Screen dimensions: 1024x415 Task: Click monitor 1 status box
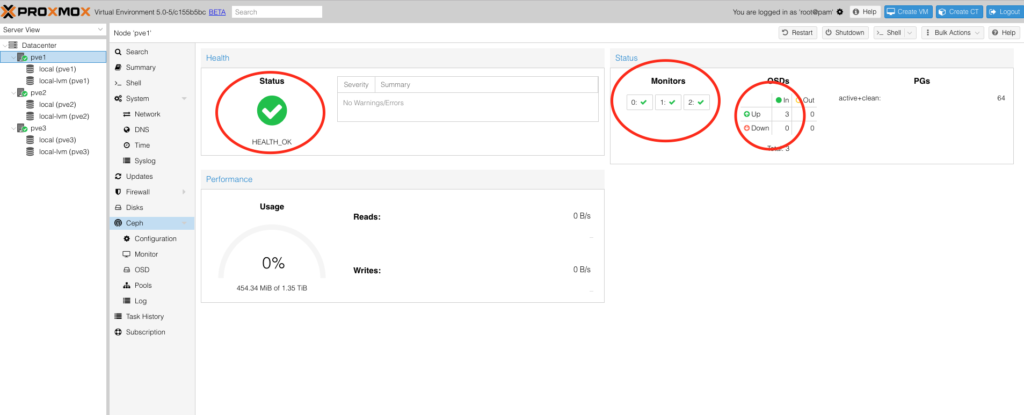coord(668,103)
